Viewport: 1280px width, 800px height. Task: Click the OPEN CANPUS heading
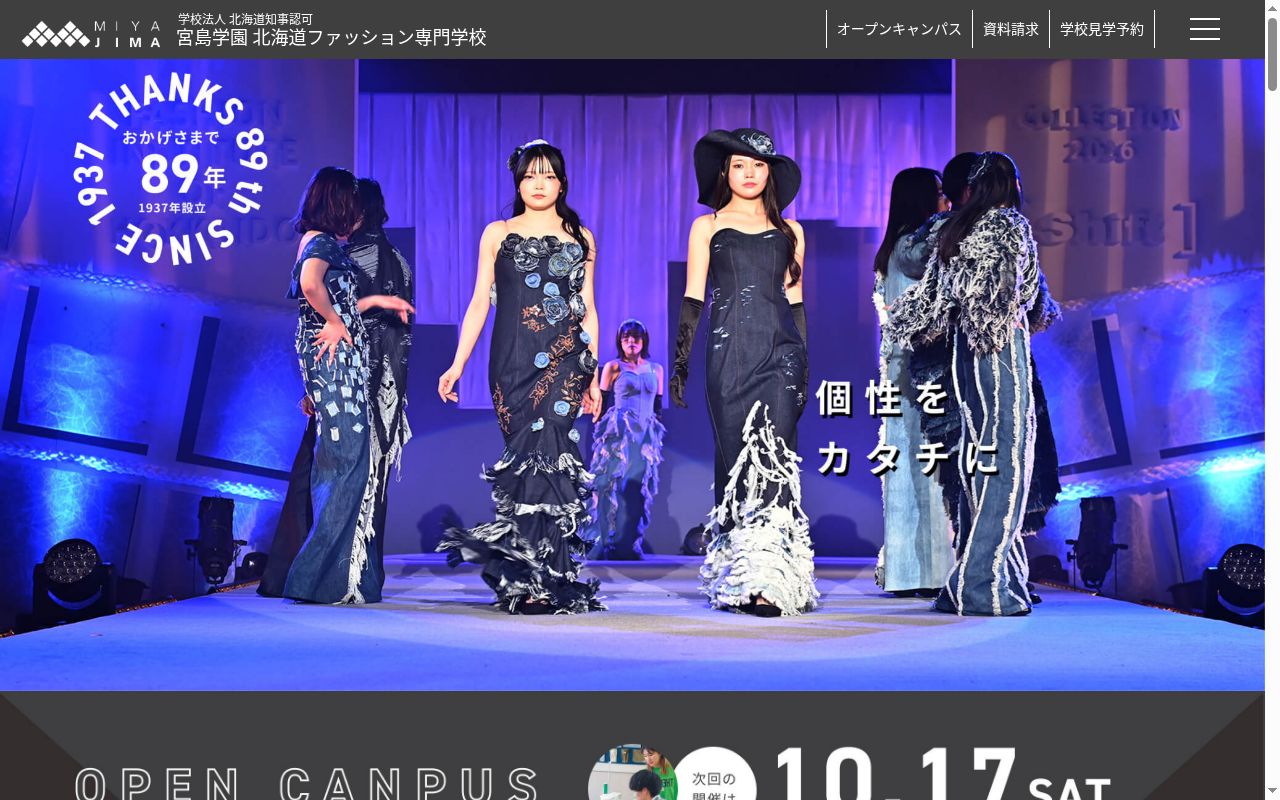(x=307, y=783)
